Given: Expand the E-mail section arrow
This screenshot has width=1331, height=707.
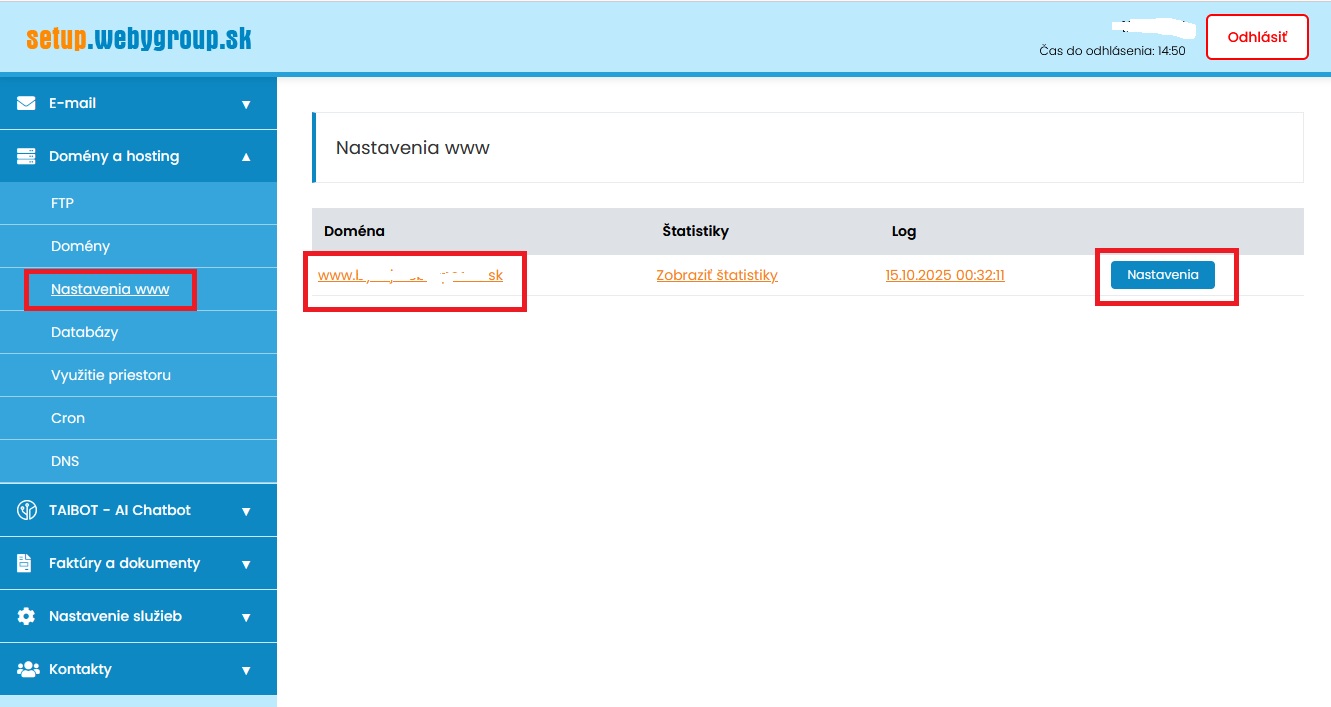Looking at the screenshot, I should tap(246, 104).
